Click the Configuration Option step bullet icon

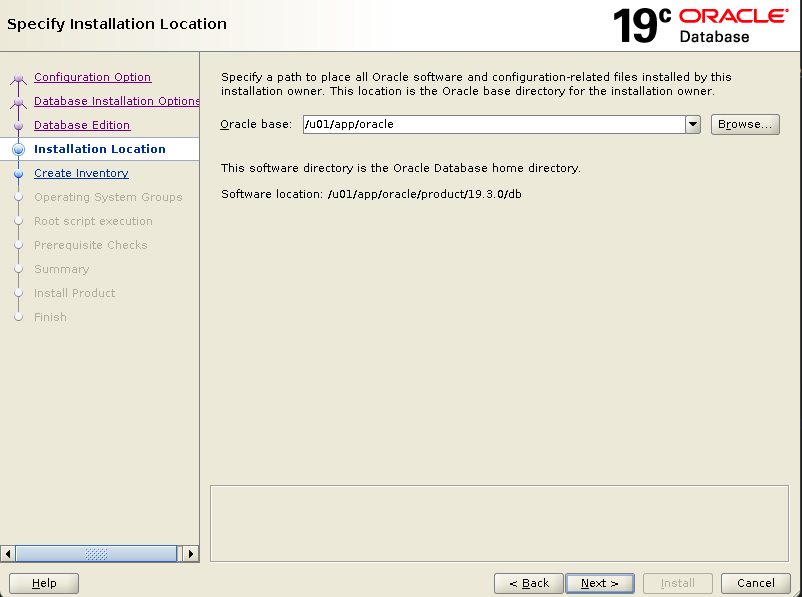tap(18, 78)
